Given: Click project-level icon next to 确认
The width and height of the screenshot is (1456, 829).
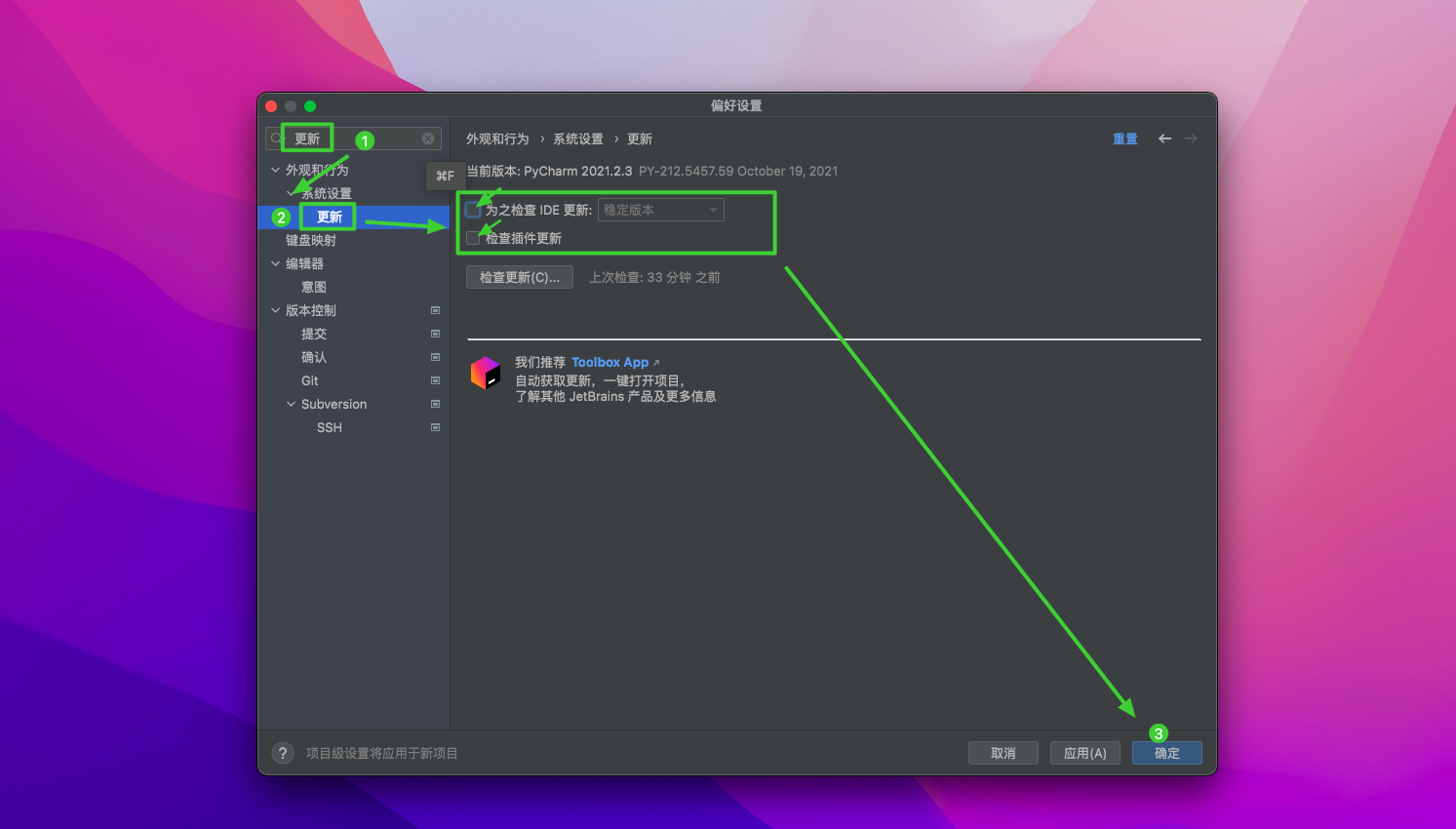Looking at the screenshot, I should click(435, 357).
